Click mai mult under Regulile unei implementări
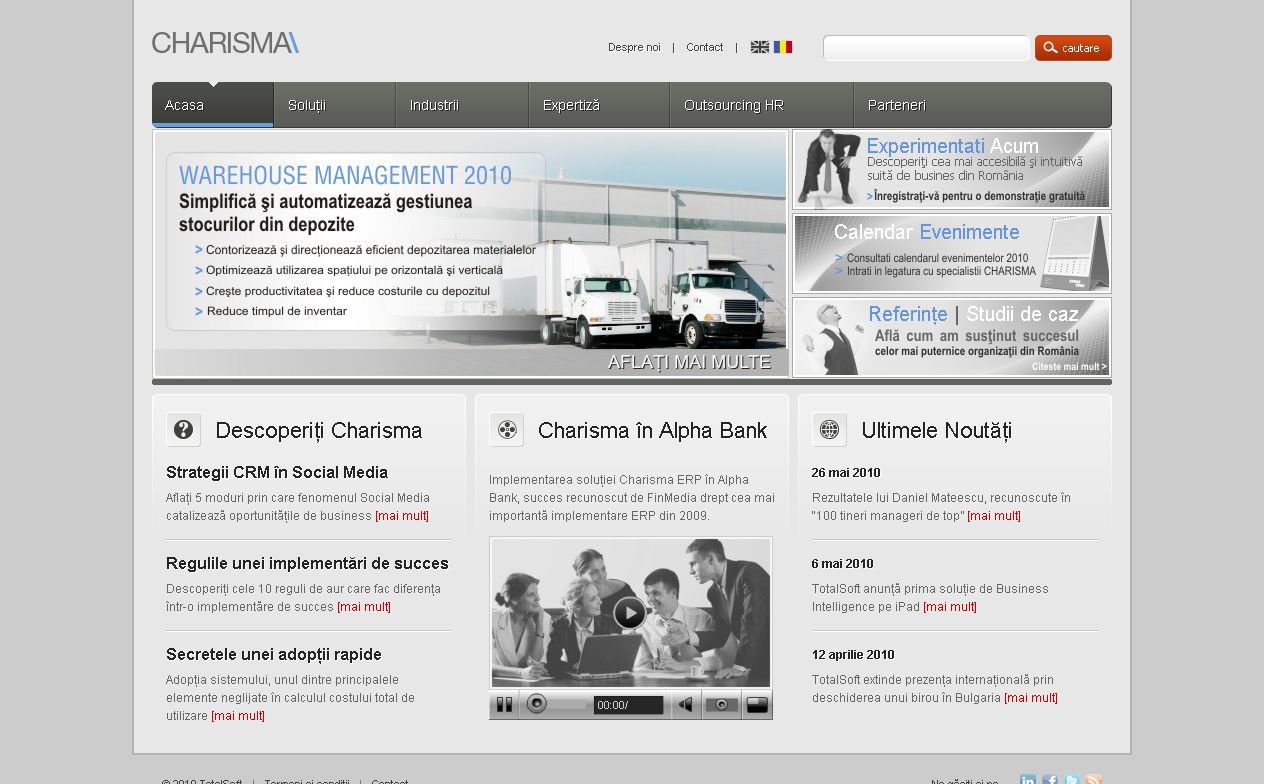The width and height of the screenshot is (1264, 784). click(x=364, y=607)
